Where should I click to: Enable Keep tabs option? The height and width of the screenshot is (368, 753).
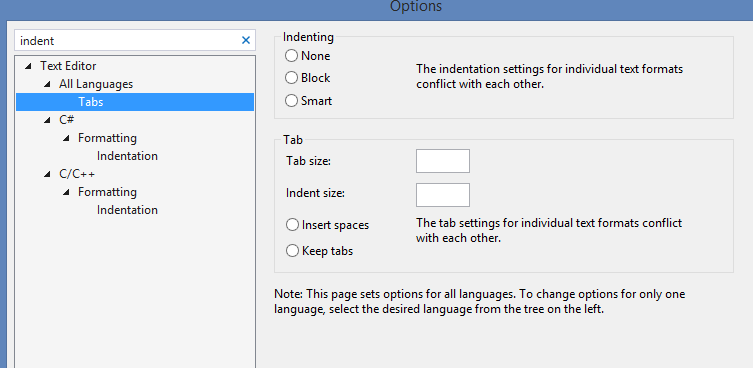tap(292, 251)
